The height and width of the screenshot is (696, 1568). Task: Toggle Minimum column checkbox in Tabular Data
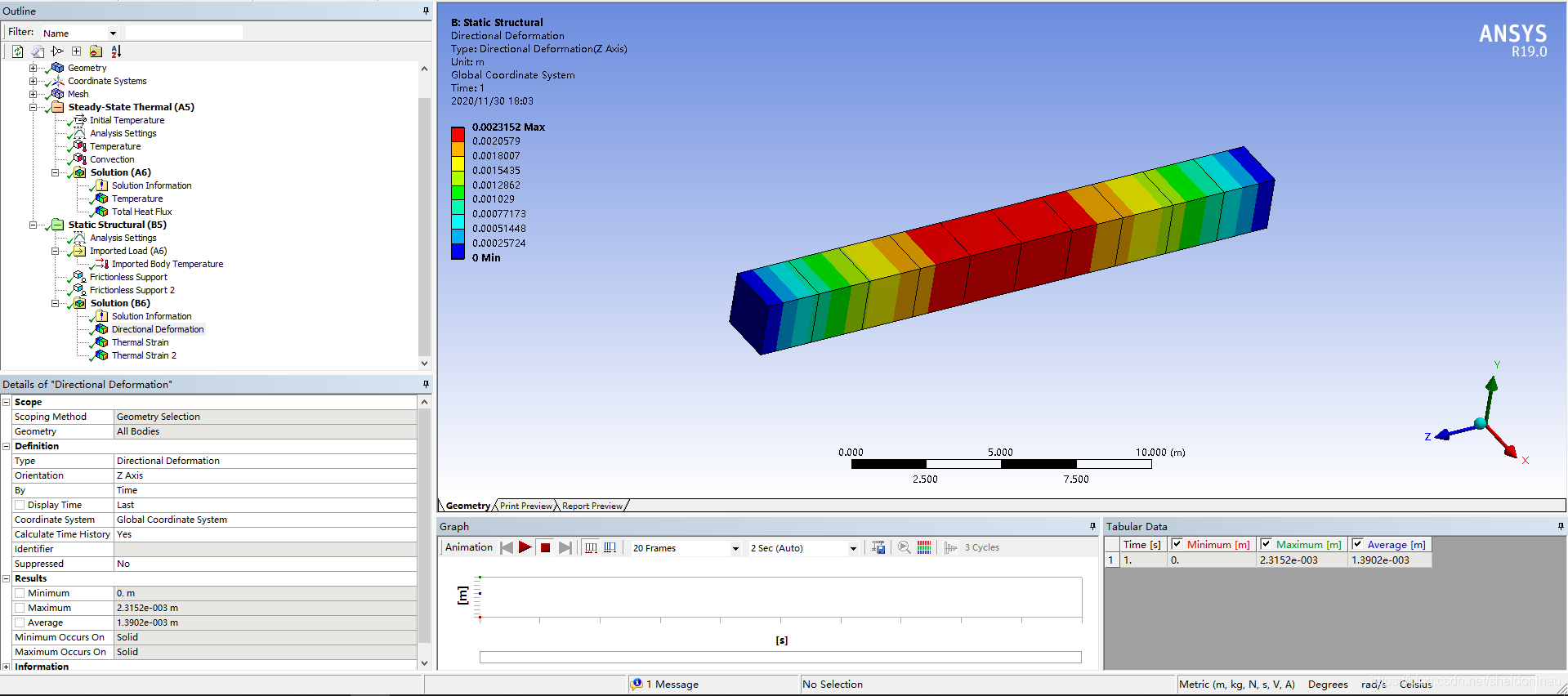tap(1177, 544)
